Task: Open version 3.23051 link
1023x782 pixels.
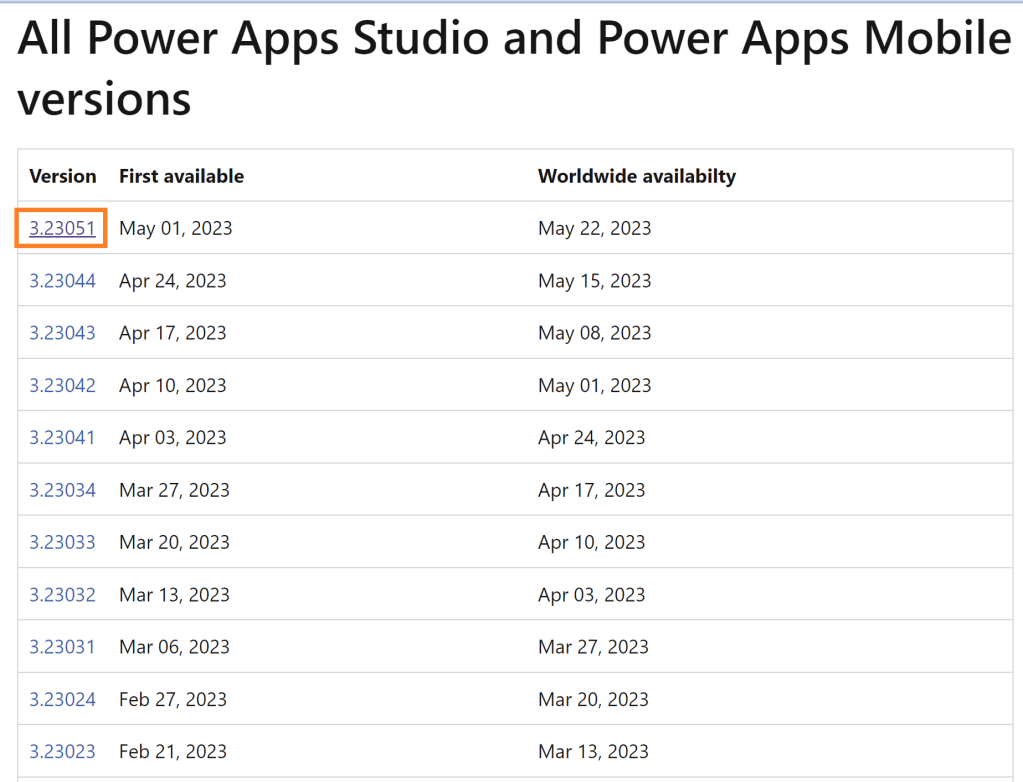Action: (62, 228)
